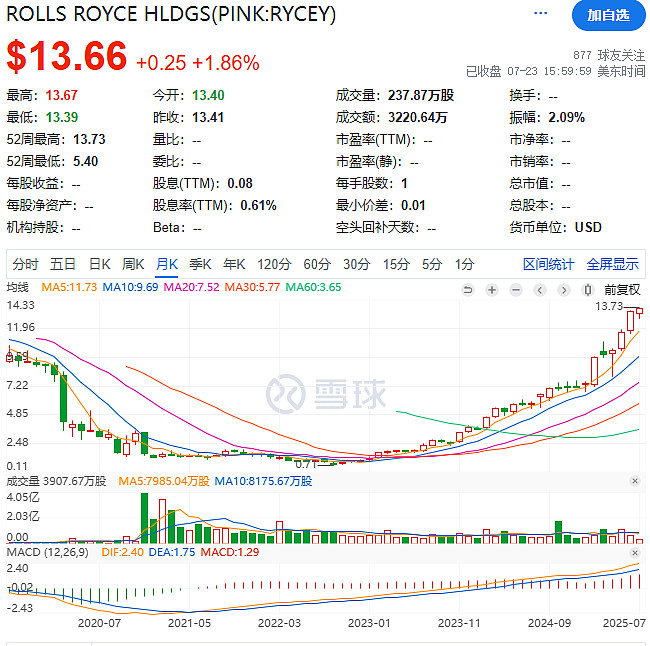
Task: Click the volume MA5:7985.04万股 label
Action: pos(164,481)
